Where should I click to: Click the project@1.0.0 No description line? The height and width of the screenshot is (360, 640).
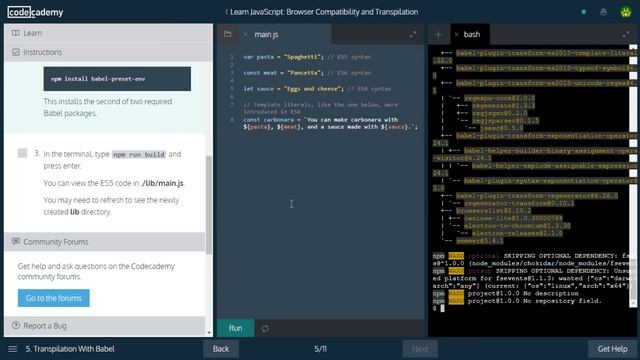506,293
